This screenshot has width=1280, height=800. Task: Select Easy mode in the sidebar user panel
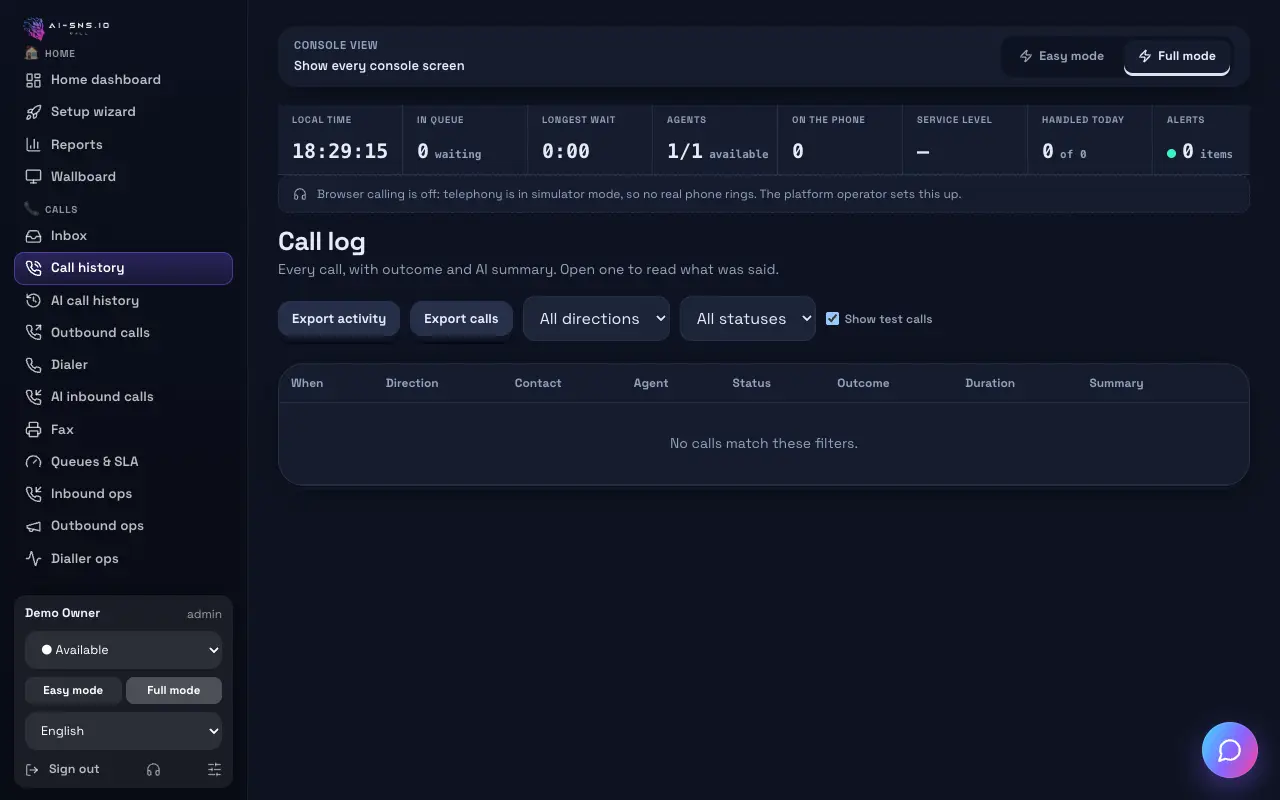pyautogui.click(x=73, y=690)
